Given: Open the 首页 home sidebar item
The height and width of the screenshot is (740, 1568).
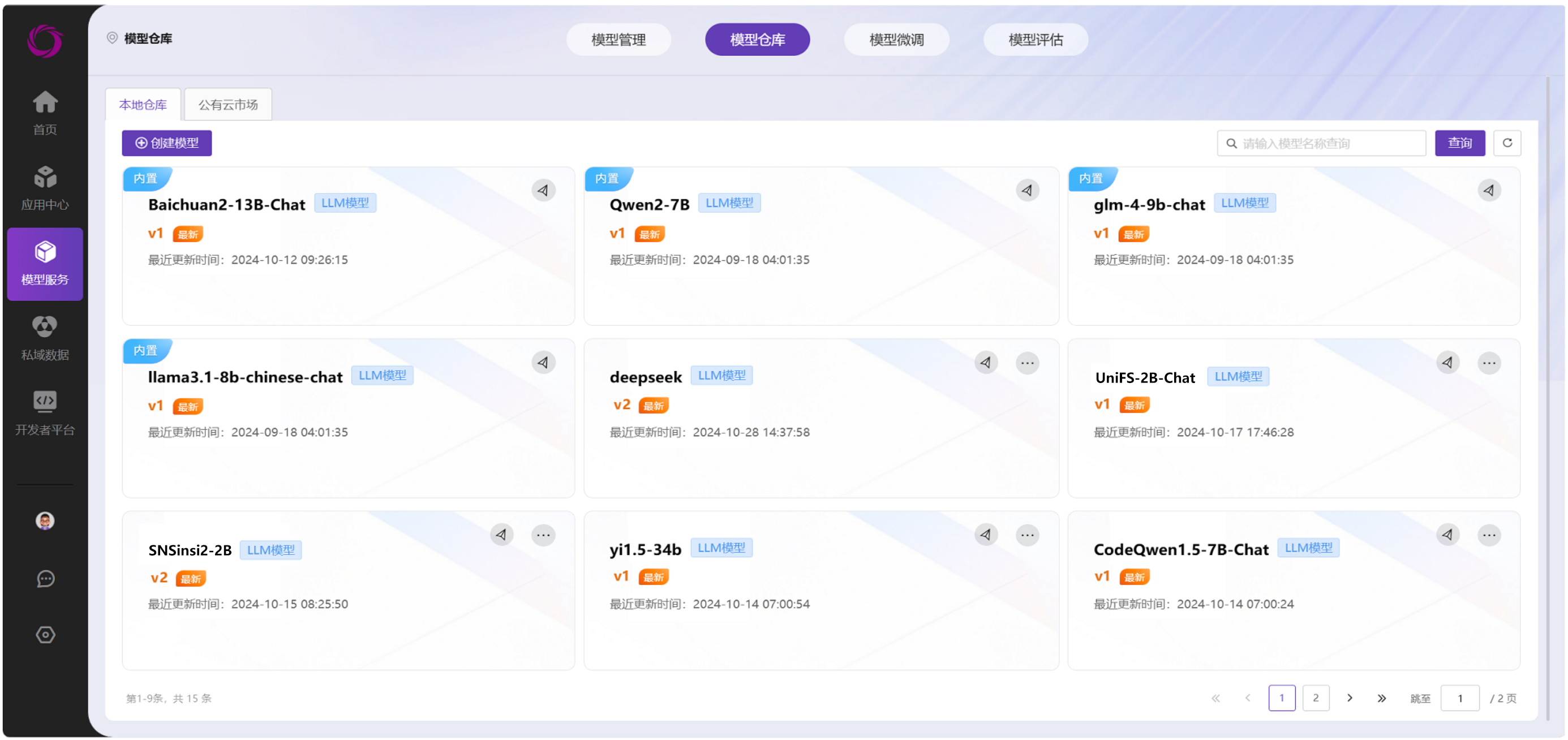Looking at the screenshot, I should [45, 113].
